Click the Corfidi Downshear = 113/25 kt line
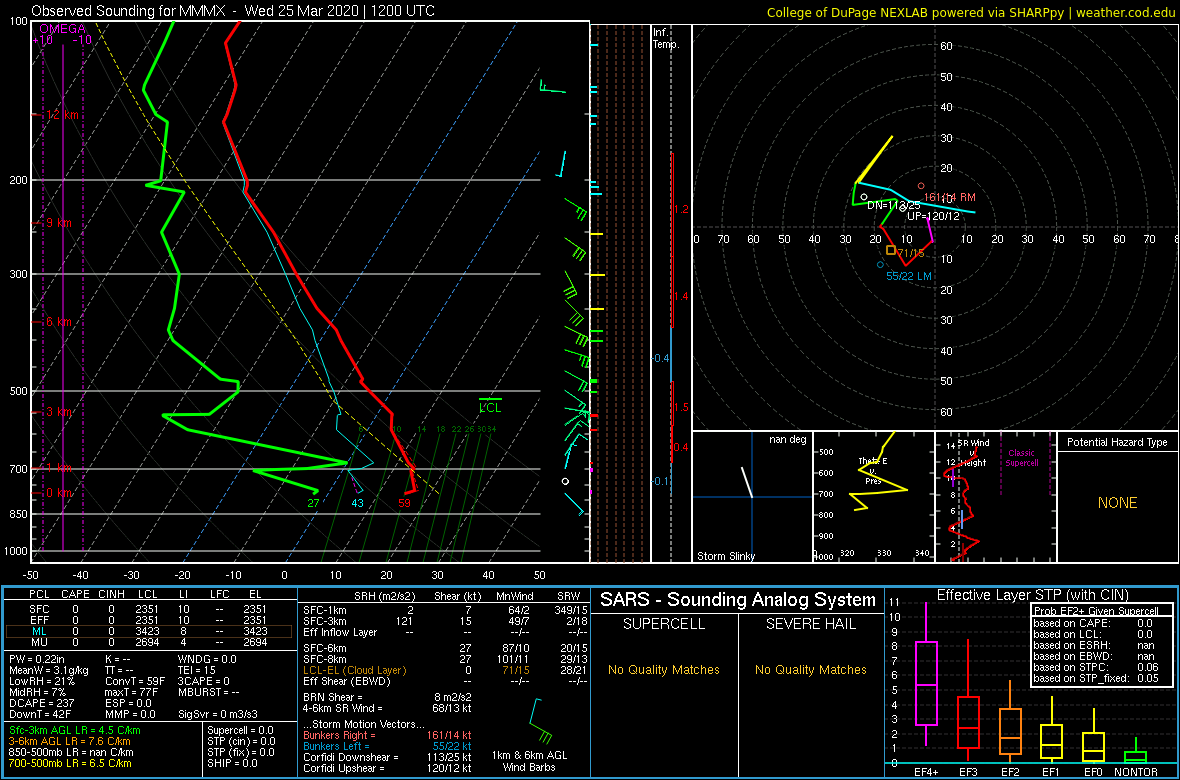 coord(388,757)
